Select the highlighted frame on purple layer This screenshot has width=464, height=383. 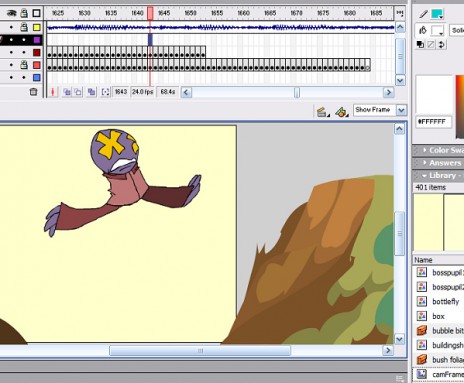150,40
